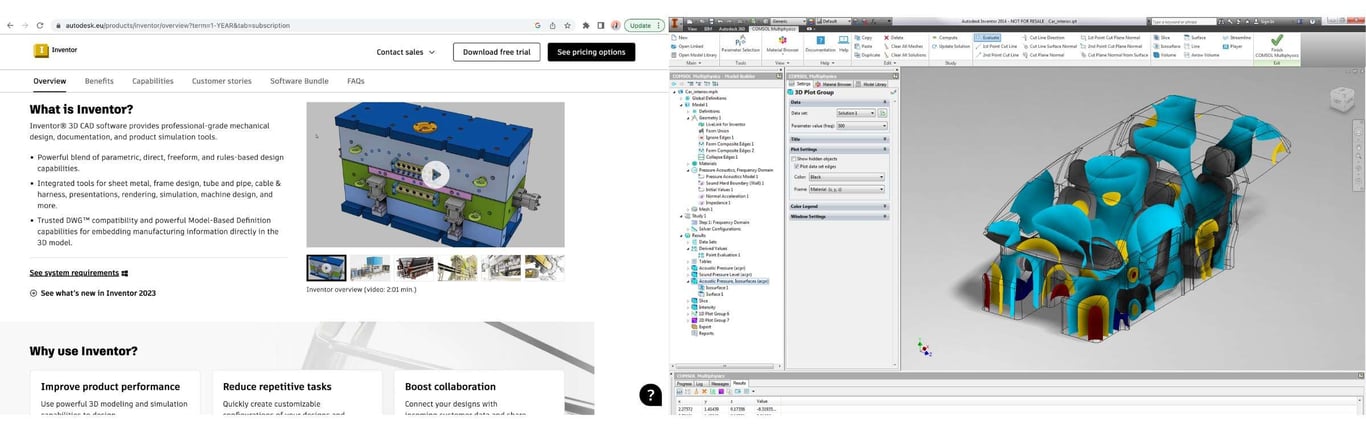Click the Evaluate button in ribbon

(987, 37)
